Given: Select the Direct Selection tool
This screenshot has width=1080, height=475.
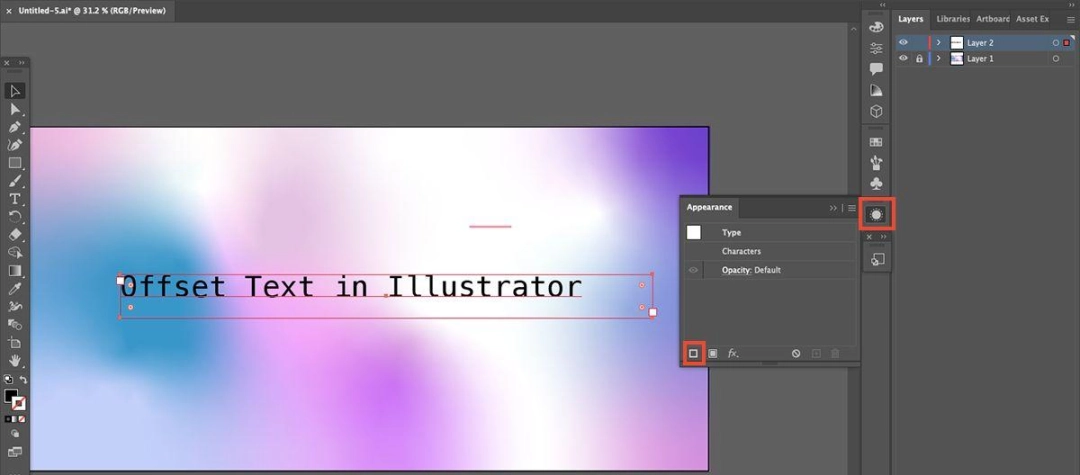Looking at the screenshot, I should tap(14, 109).
